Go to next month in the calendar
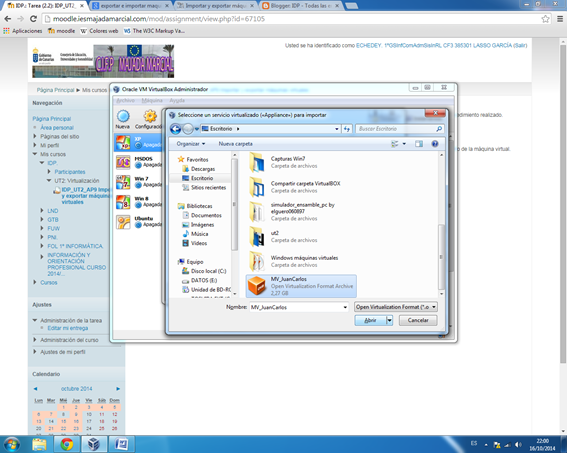567x453 pixels. 118,389
